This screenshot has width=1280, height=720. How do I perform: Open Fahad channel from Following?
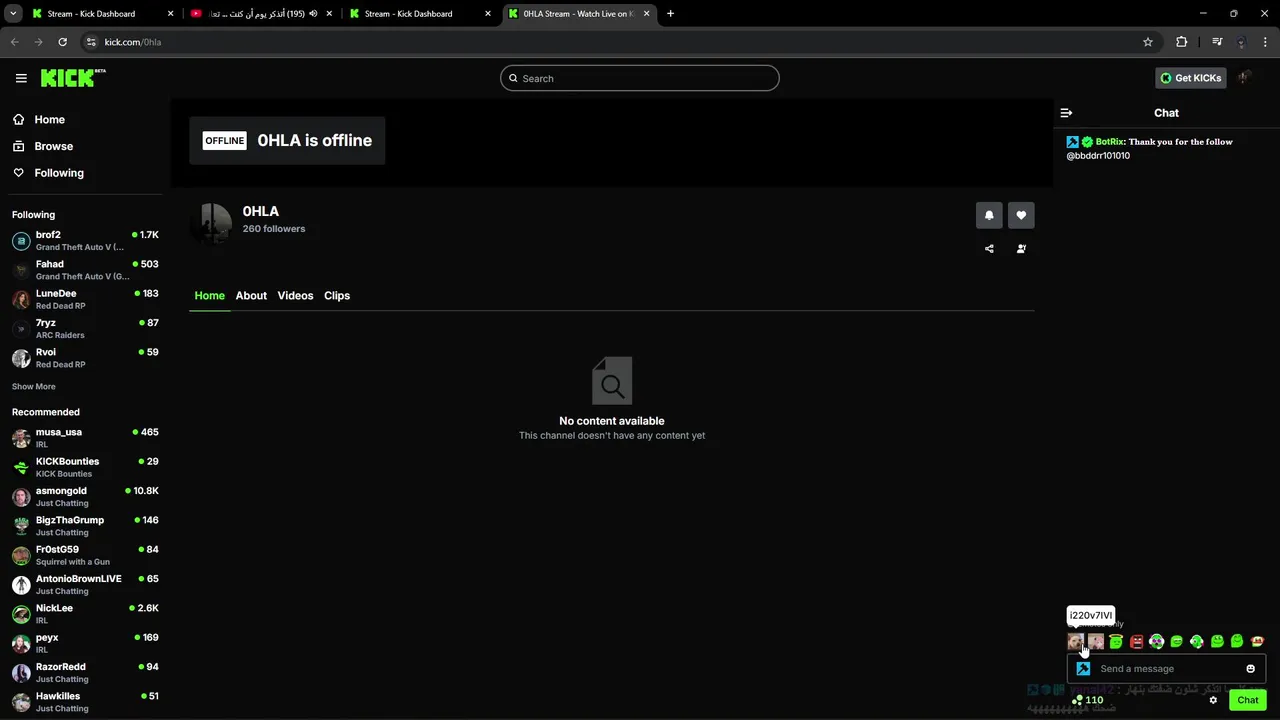85,270
